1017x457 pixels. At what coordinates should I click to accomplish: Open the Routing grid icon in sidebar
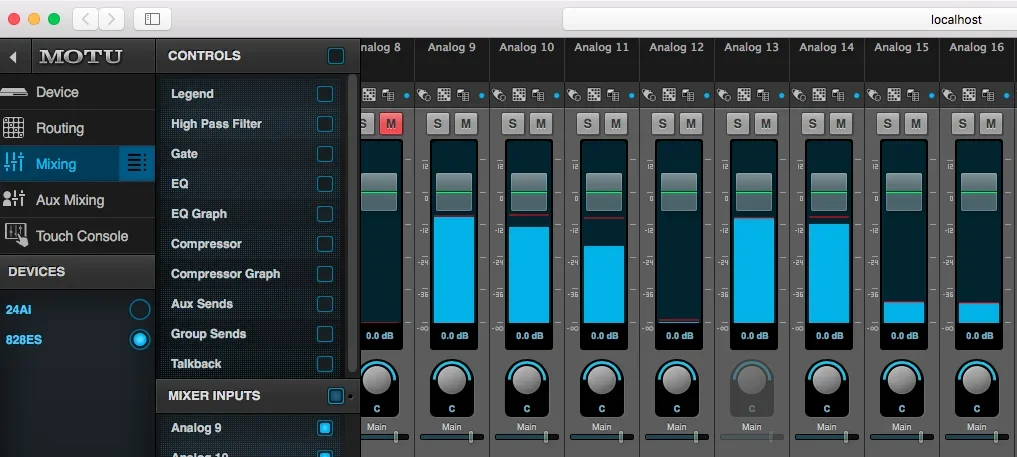pos(14,128)
